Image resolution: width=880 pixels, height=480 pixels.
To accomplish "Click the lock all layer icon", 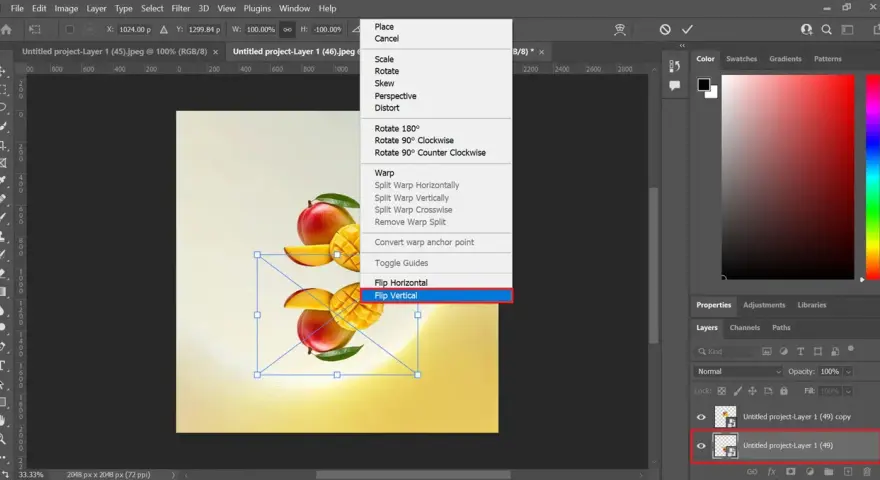I will [784, 391].
